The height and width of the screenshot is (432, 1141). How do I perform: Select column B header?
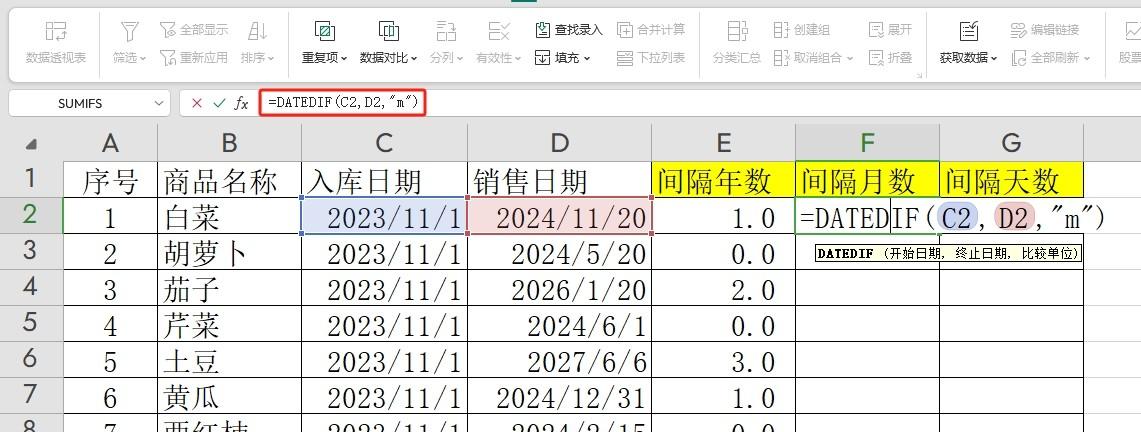click(x=229, y=143)
